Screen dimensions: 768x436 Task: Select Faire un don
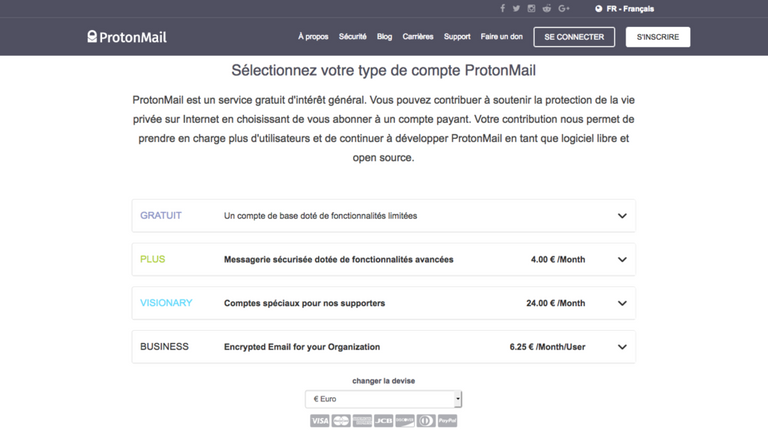tap(502, 37)
